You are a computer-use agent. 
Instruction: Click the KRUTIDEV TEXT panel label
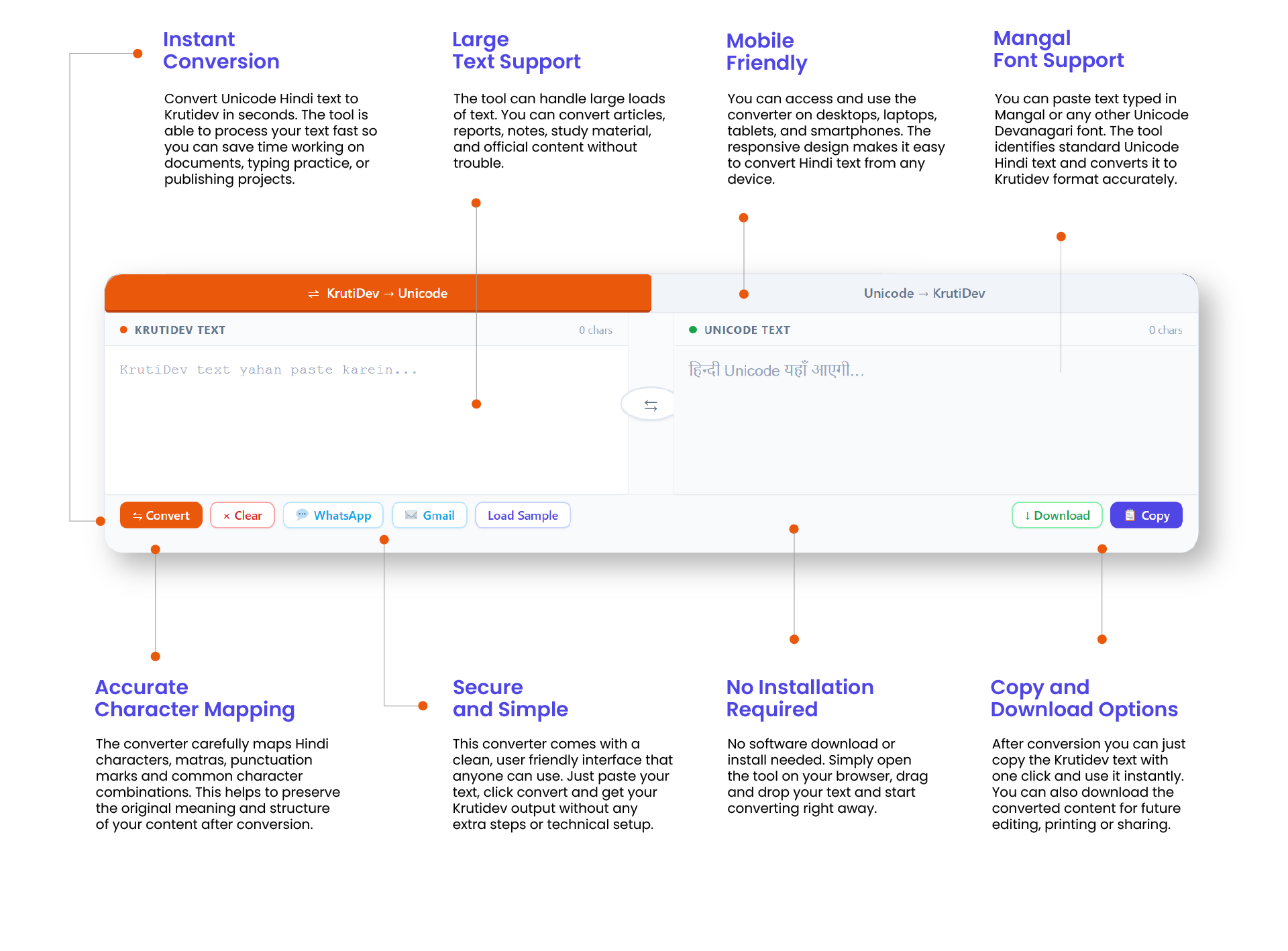click(180, 330)
